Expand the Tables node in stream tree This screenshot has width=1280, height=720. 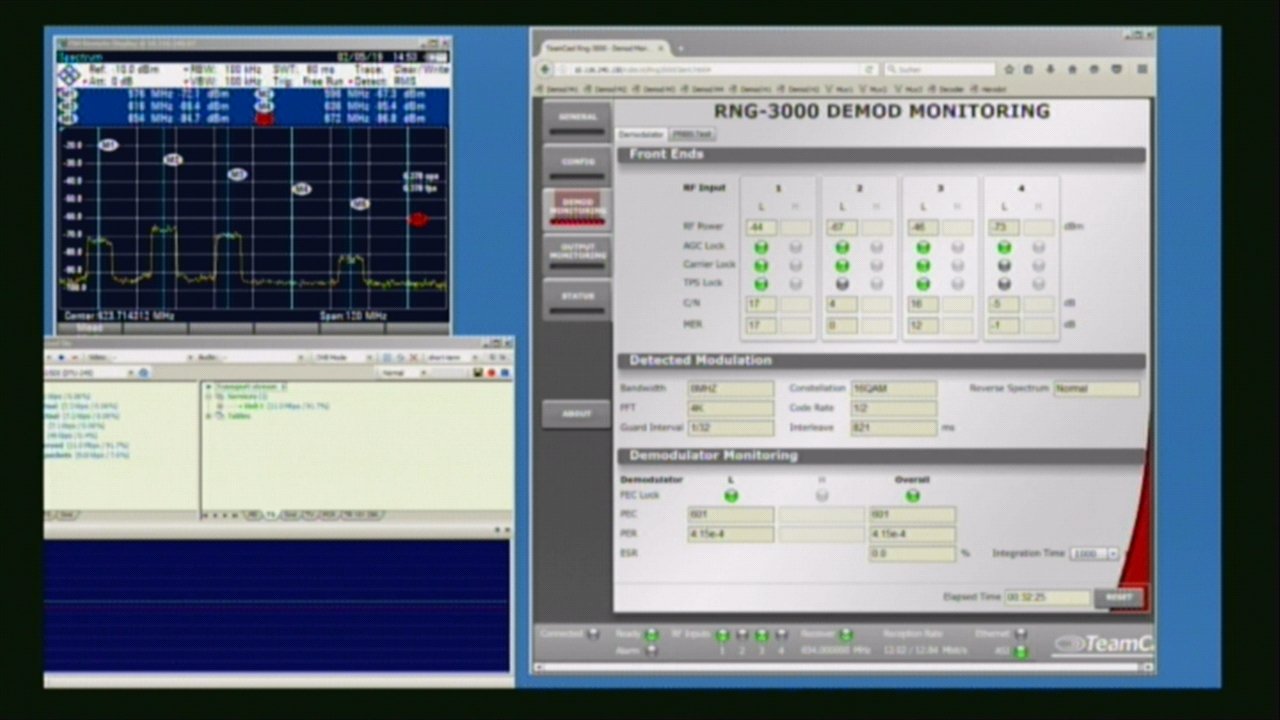tap(207, 416)
